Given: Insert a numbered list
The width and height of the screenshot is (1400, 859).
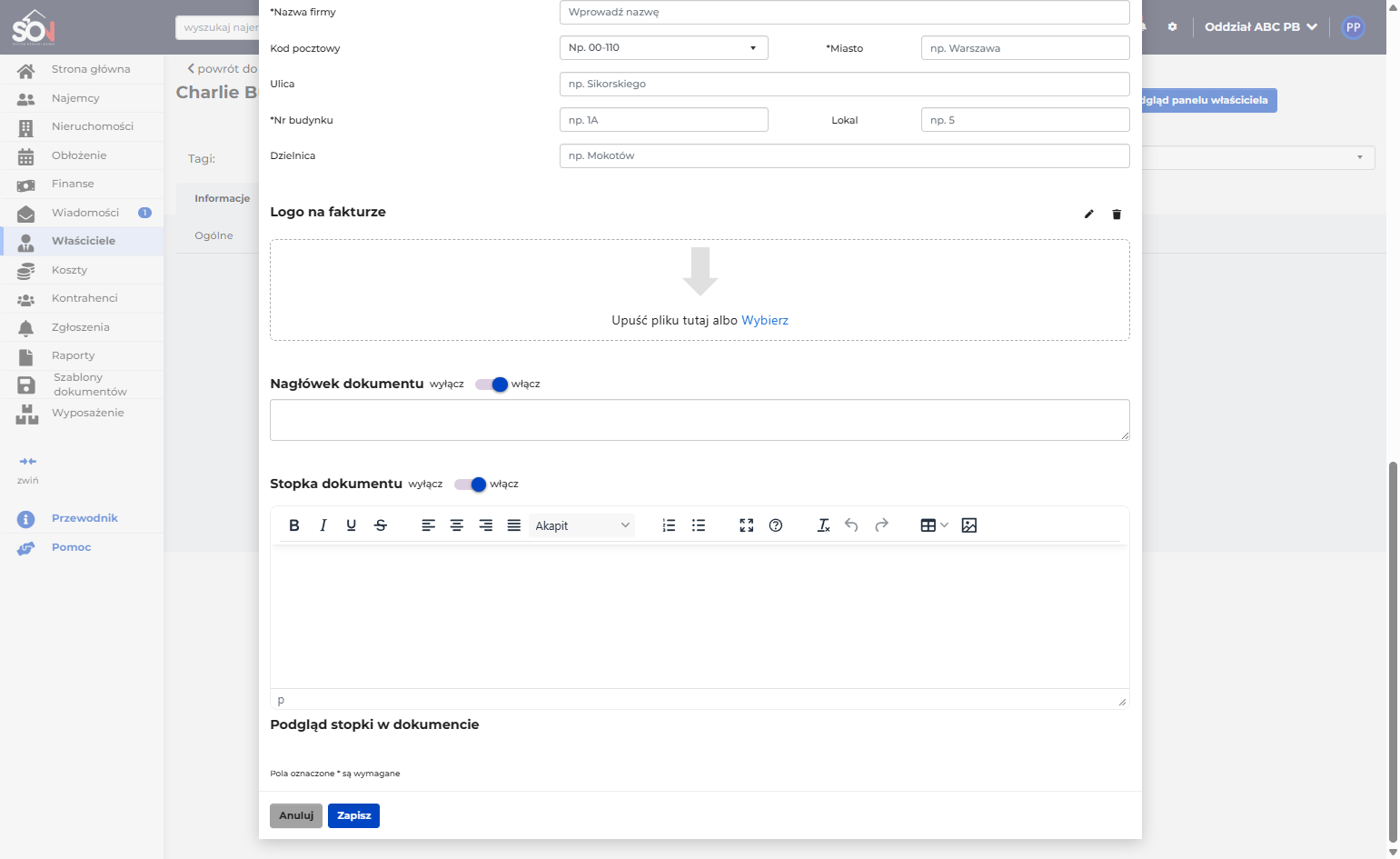Looking at the screenshot, I should pyautogui.click(x=669, y=525).
